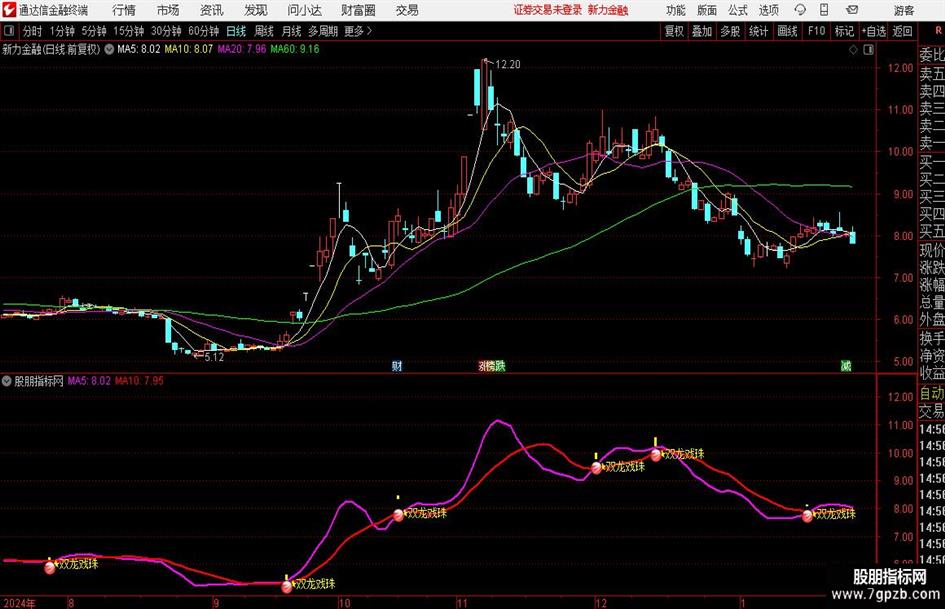Click the 统计 statistics button
This screenshot has width=945, height=609.
click(x=758, y=31)
